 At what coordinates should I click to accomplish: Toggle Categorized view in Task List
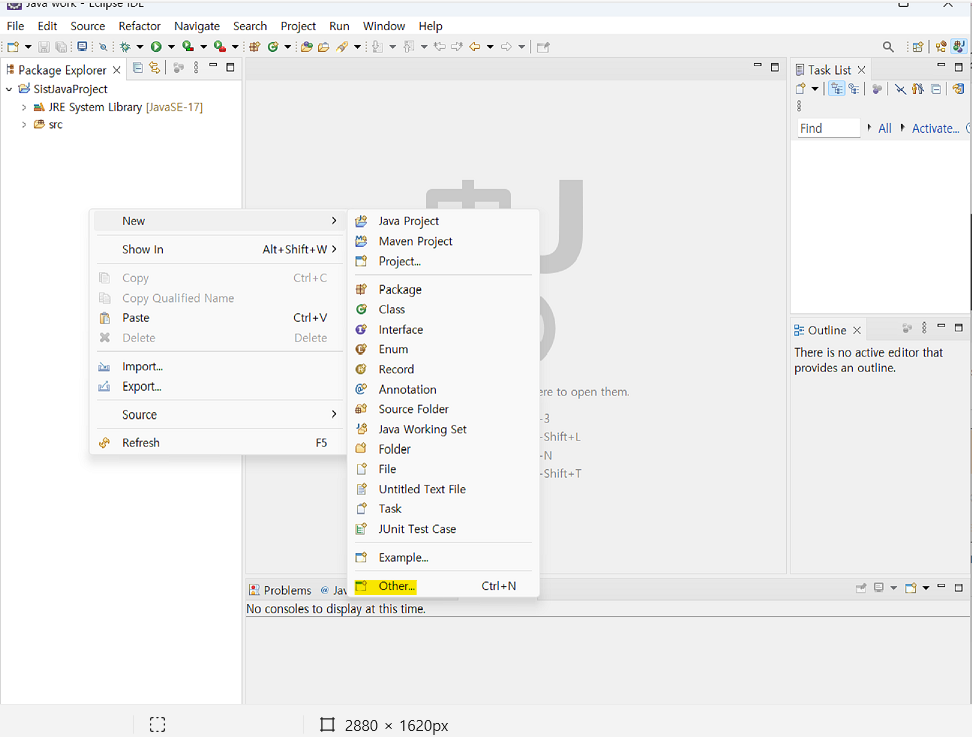coord(837,89)
